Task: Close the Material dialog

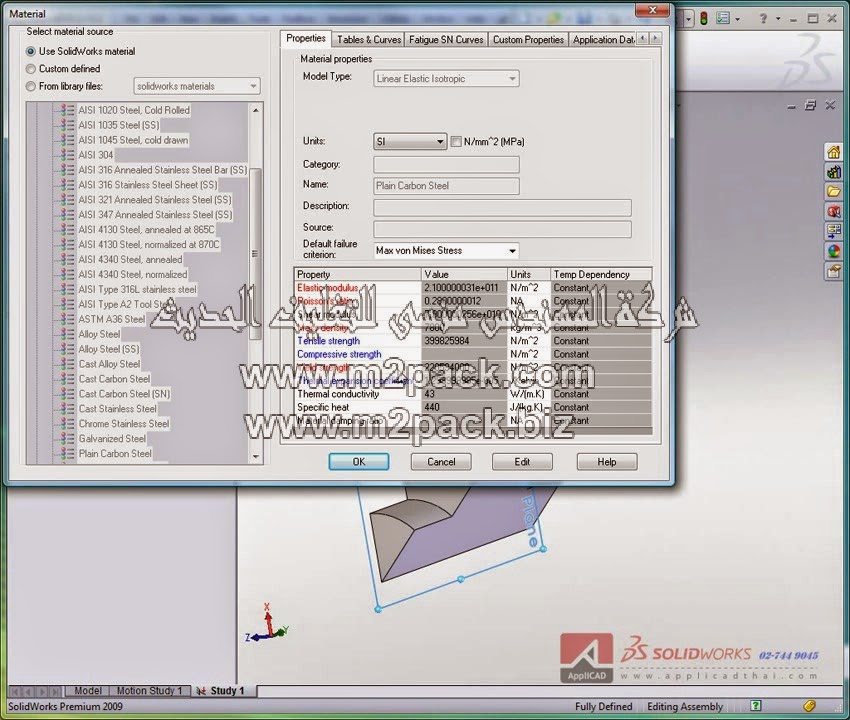Action: coord(652,10)
